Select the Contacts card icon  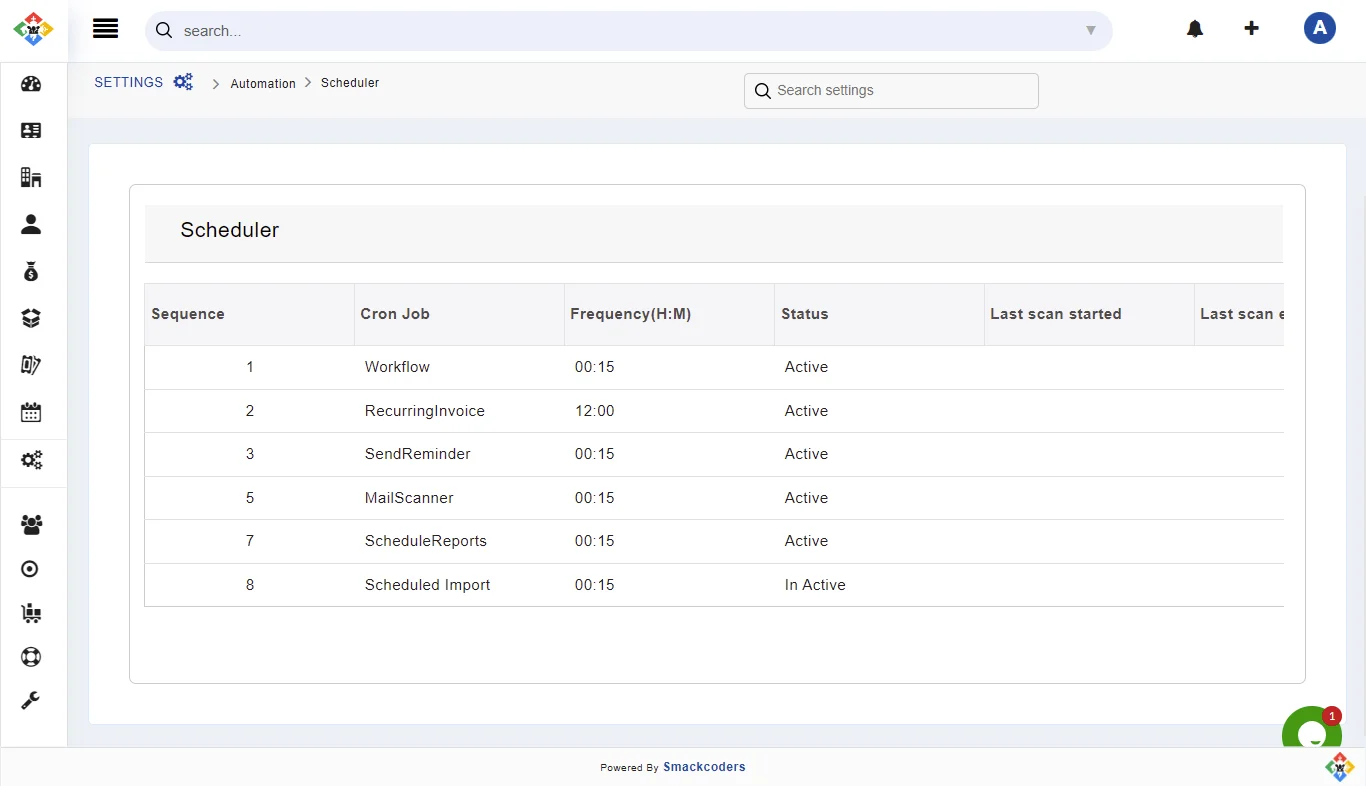30,131
